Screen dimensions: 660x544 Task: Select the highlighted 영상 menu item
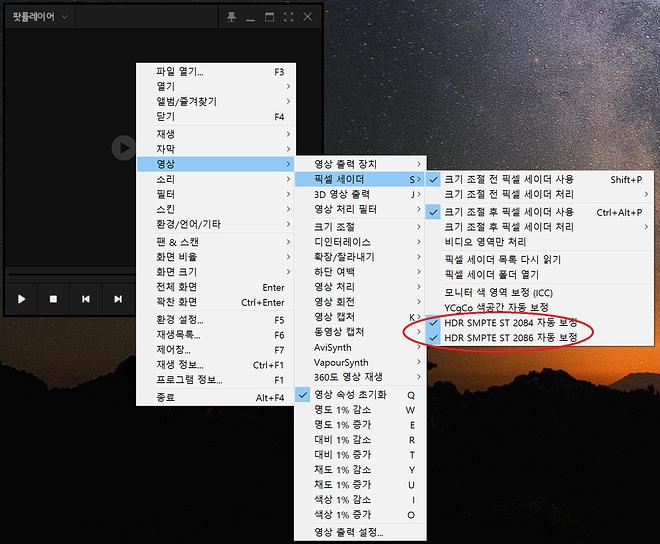pos(216,164)
